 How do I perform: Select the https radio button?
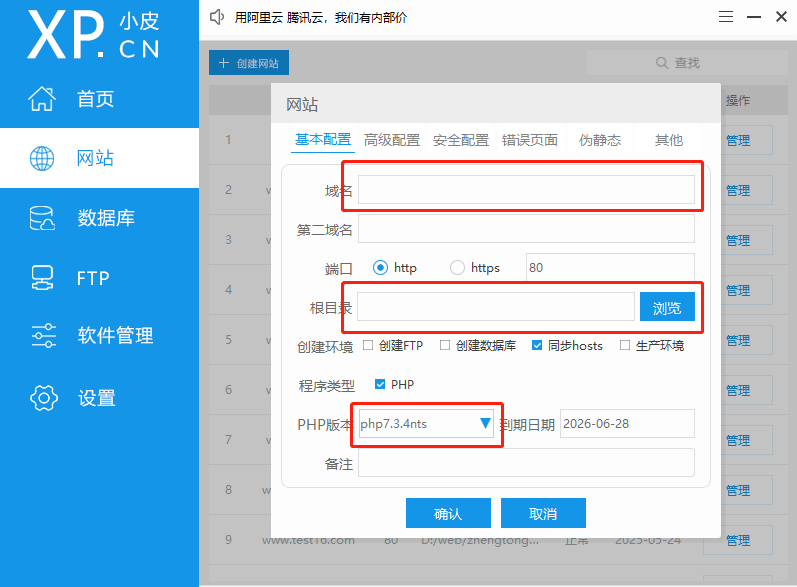pos(457,267)
